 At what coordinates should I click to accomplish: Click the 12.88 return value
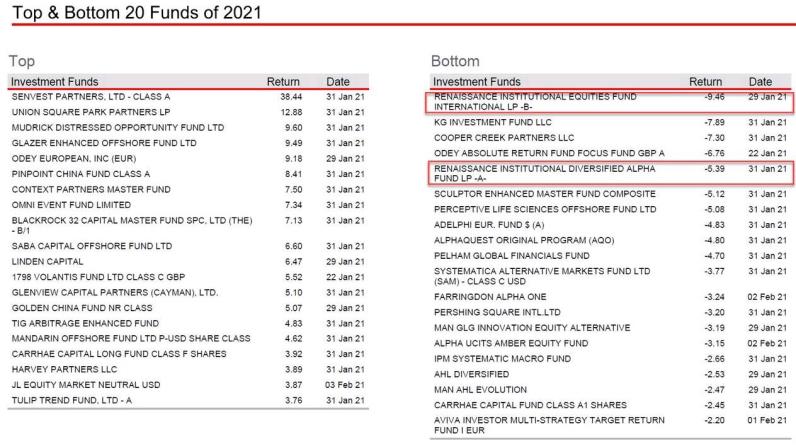291,112
